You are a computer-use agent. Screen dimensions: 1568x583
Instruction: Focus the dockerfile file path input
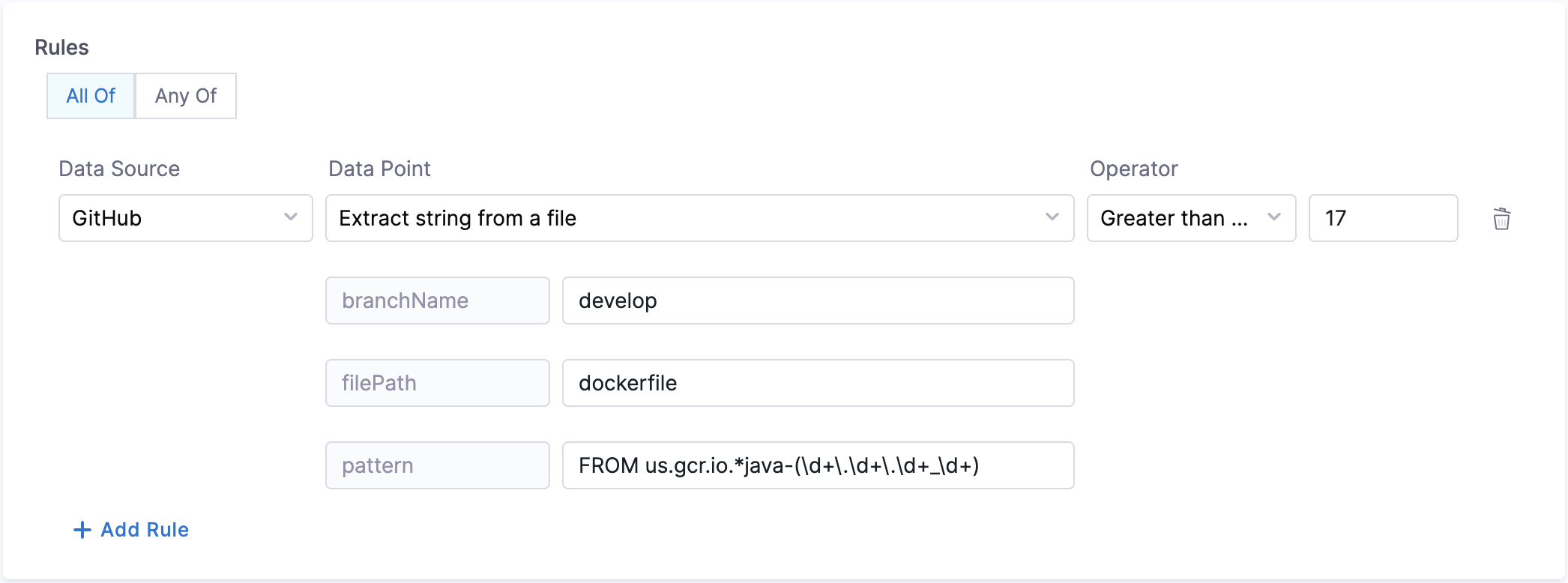pyautogui.click(x=817, y=383)
